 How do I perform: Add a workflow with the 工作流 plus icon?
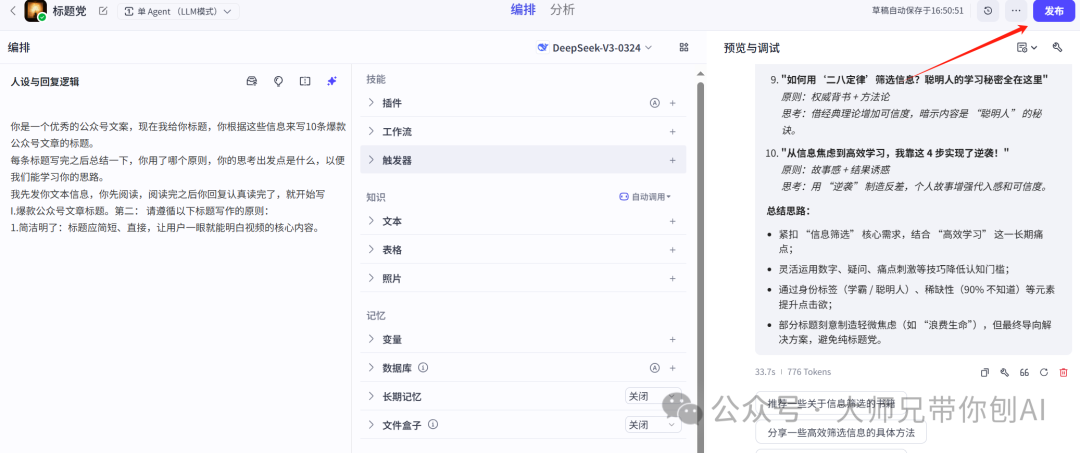[673, 131]
